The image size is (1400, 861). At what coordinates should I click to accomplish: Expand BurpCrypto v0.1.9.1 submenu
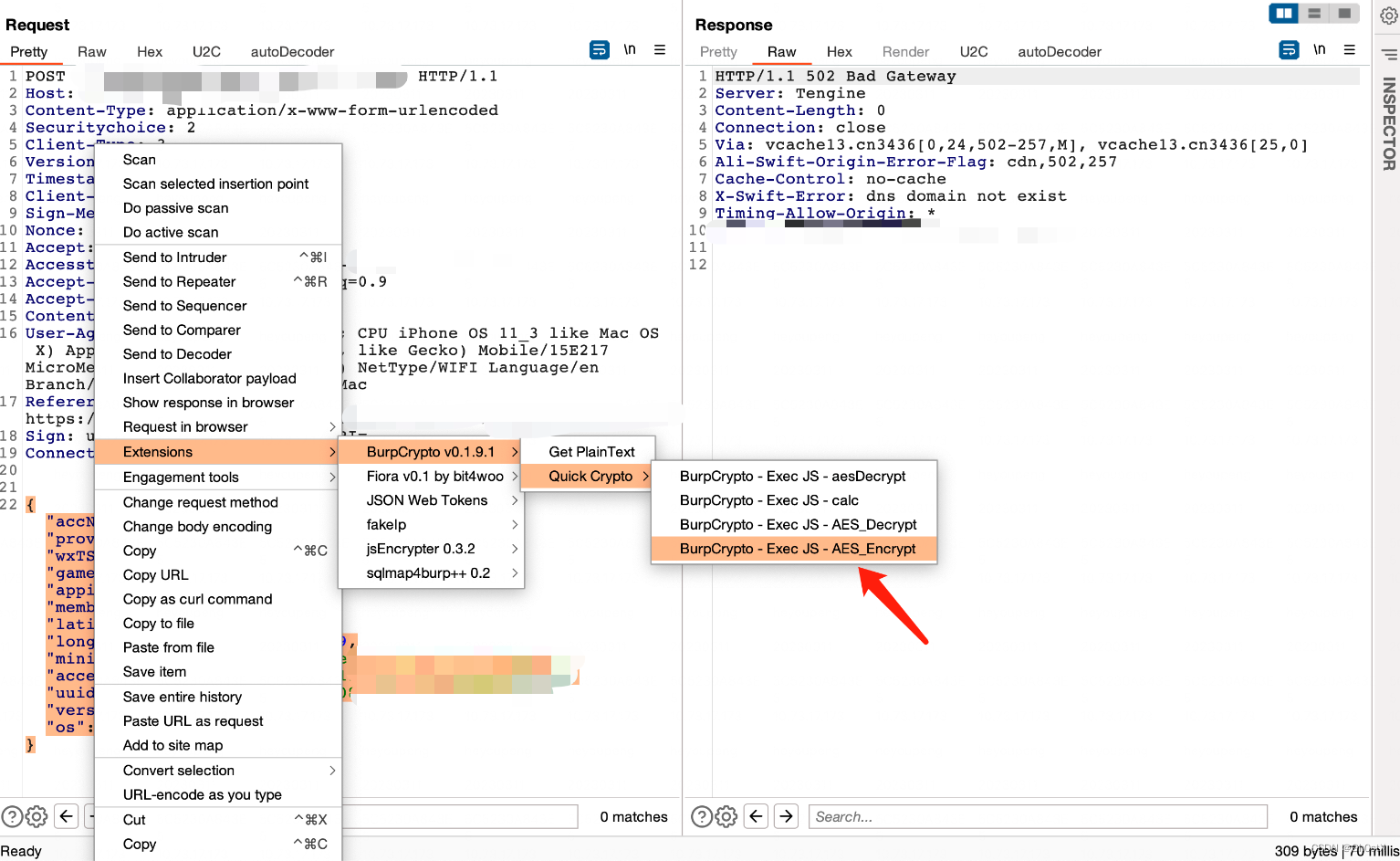click(x=431, y=452)
